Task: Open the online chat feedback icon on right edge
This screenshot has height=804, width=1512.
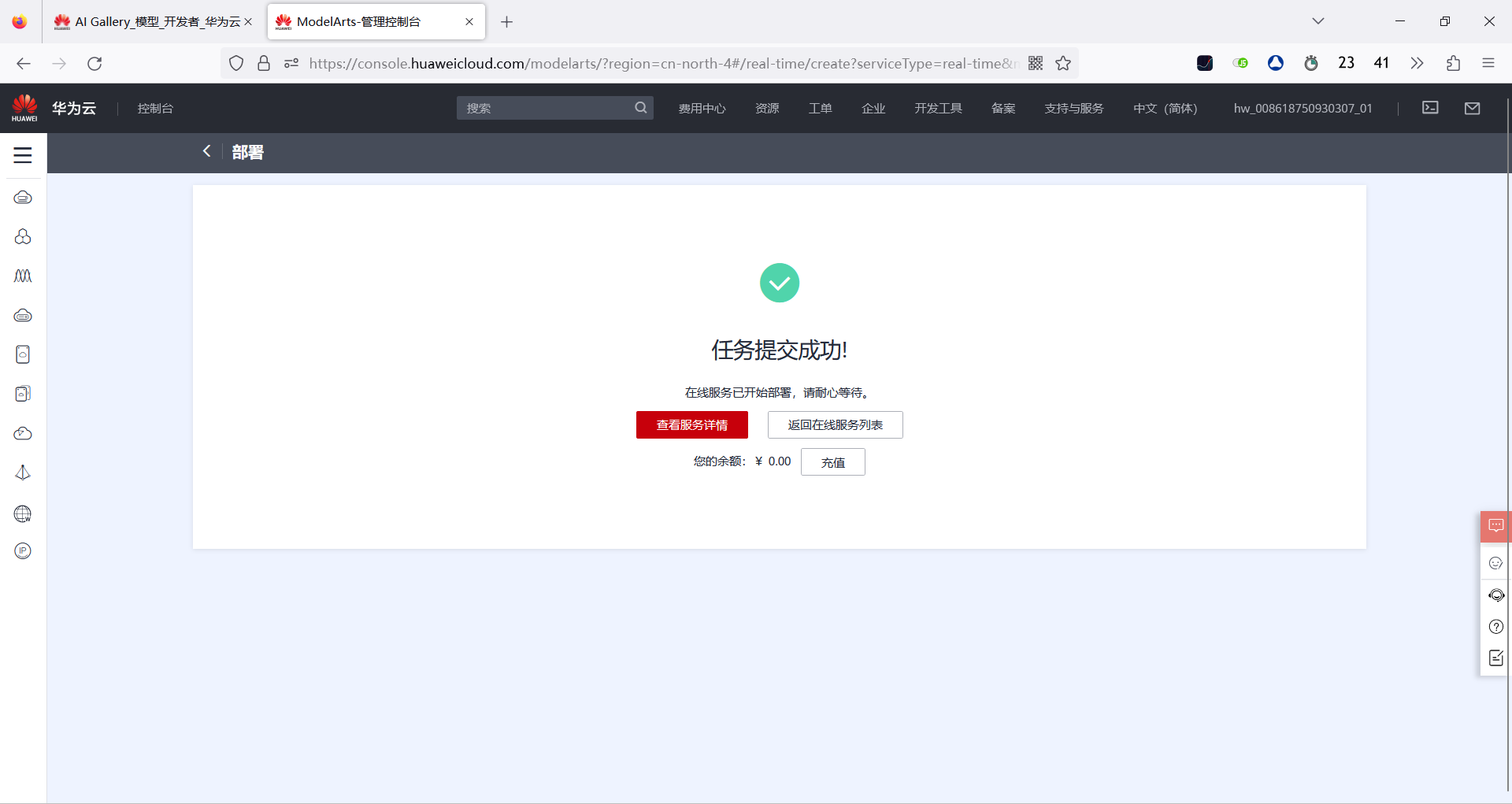Action: (x=1495, y=526)
